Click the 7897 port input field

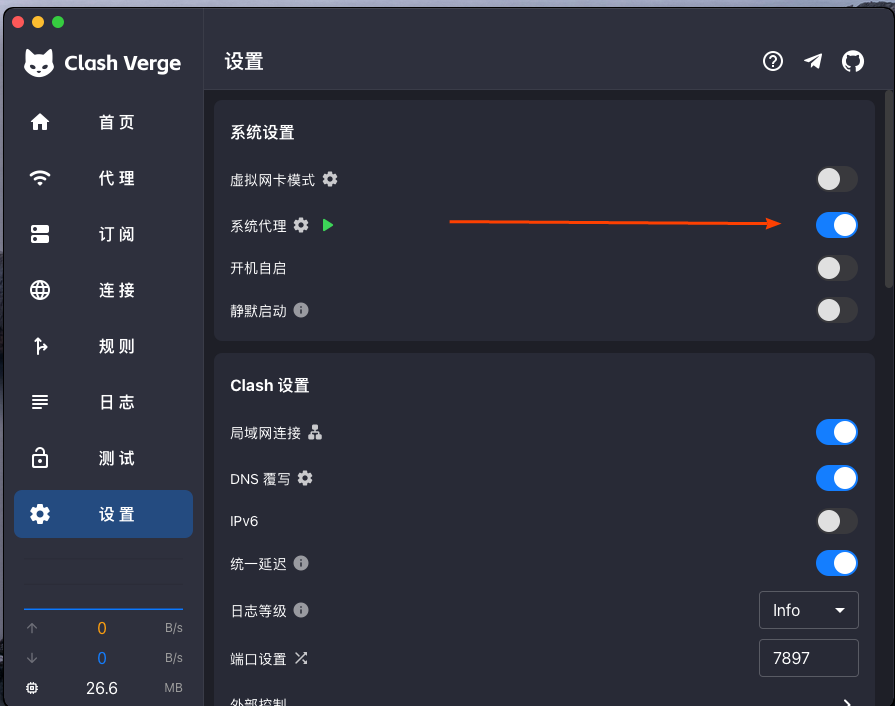(808, 658)
